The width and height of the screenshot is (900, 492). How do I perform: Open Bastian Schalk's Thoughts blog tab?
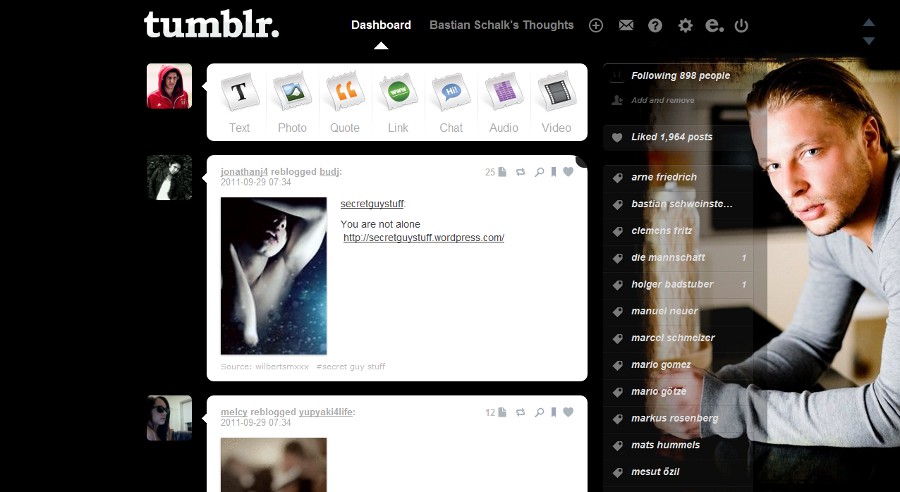[502, 25]
